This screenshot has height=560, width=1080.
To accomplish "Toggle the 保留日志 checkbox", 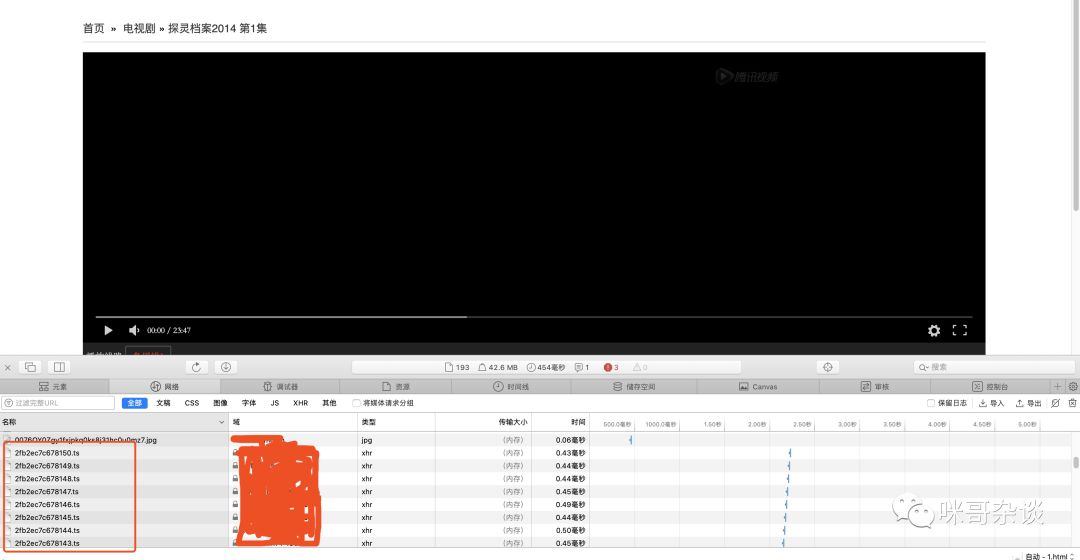I will pos(931,403).
